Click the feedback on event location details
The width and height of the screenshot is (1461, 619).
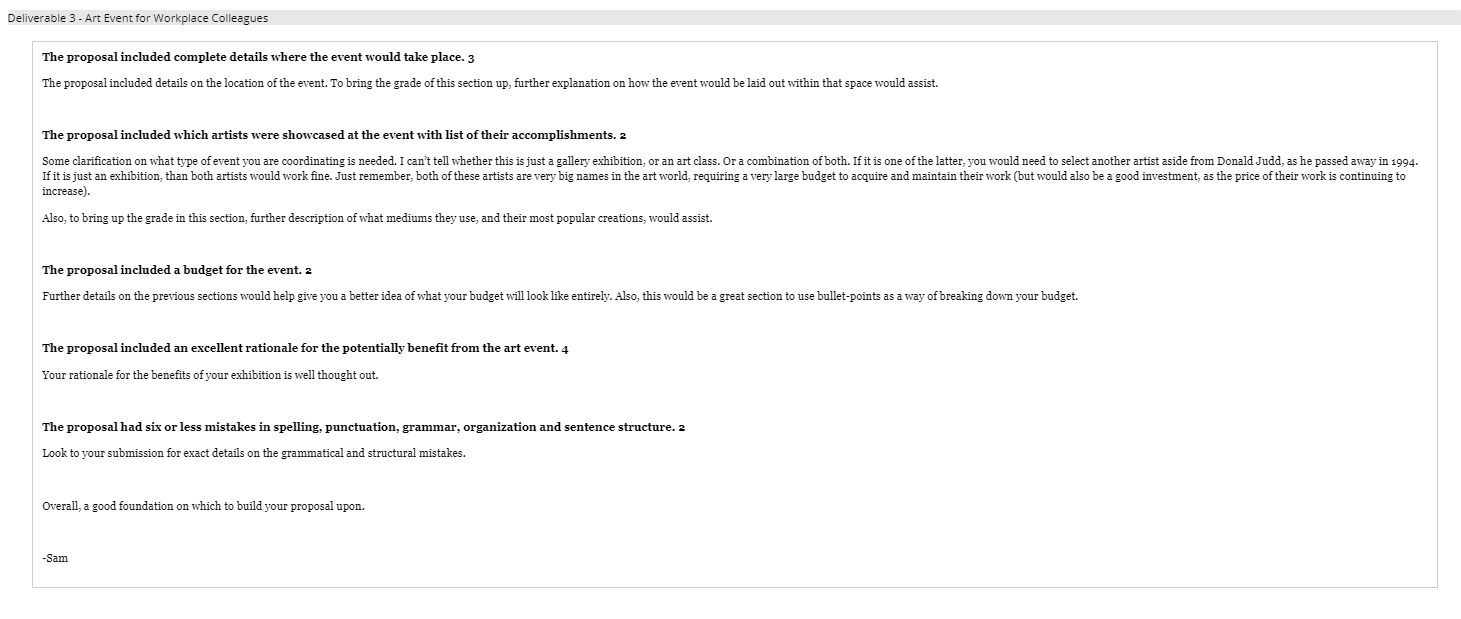[490, 83]
